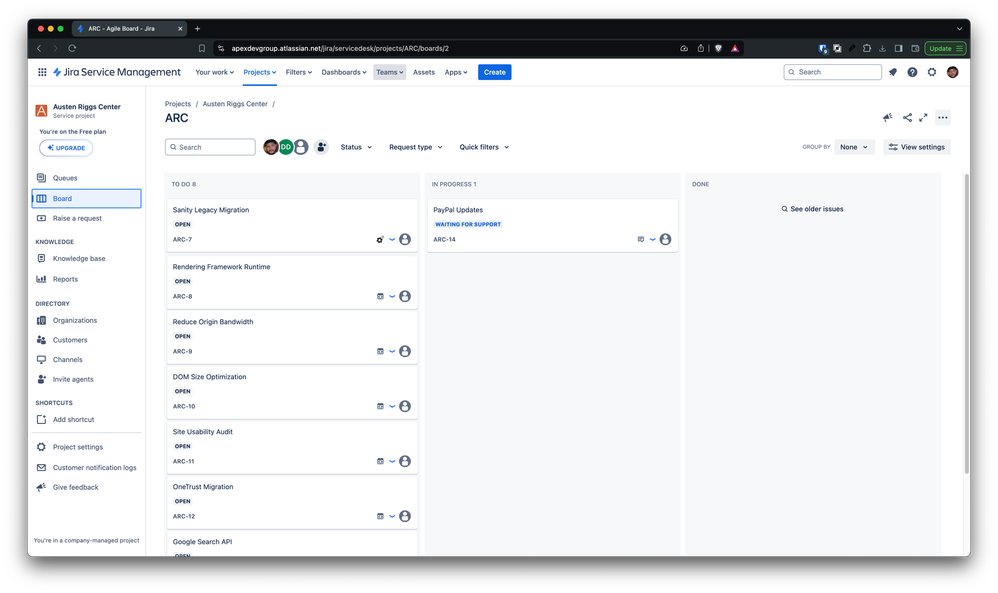
Task: Open the settings gear in top bar
Action: point(932,73)
